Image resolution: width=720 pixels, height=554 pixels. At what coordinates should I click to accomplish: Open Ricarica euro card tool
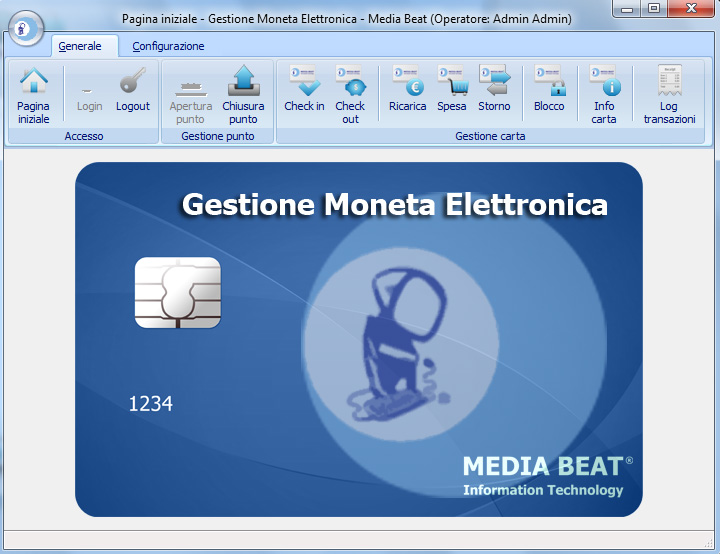tap(408, 89)
